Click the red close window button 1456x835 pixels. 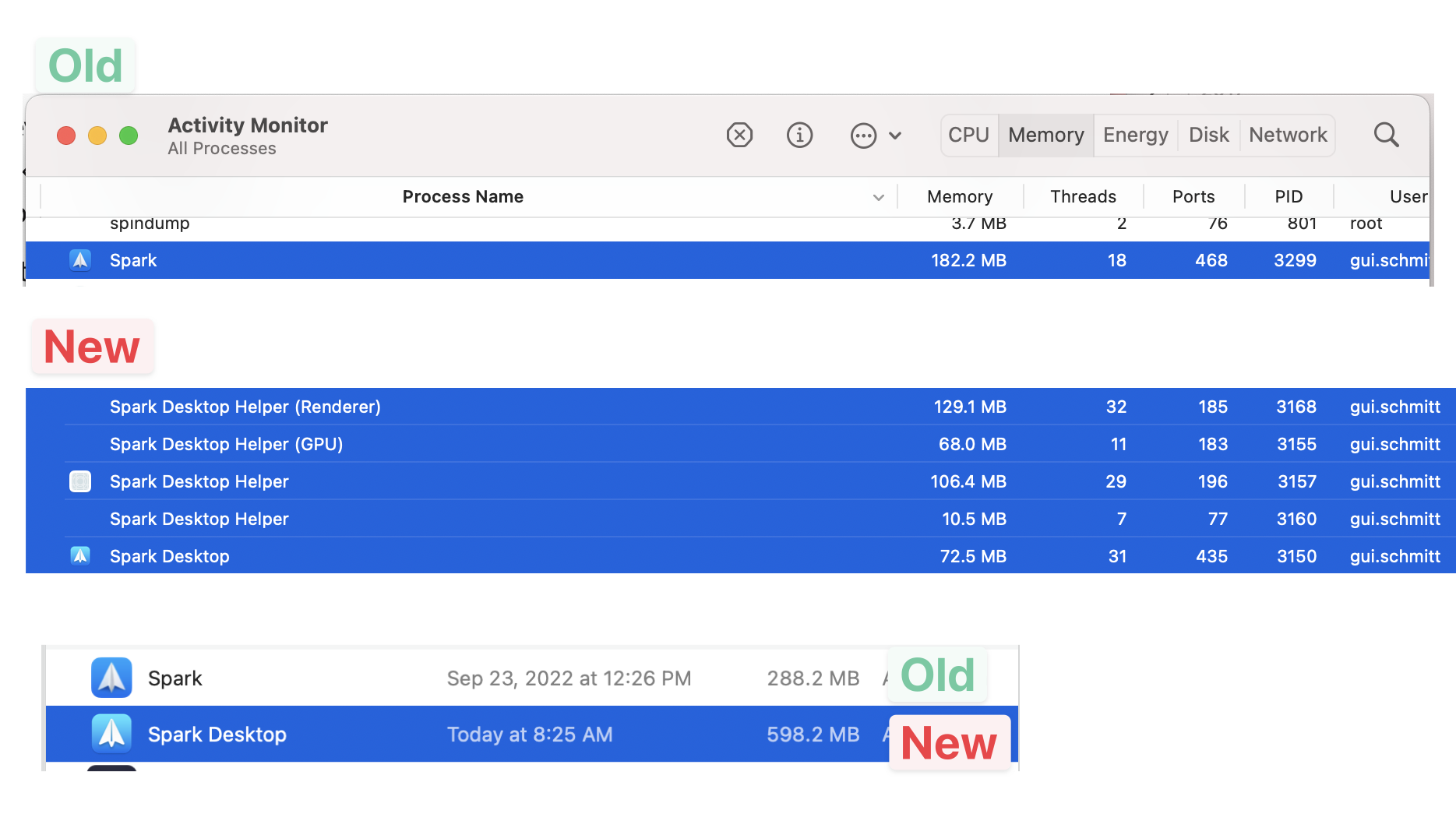point(66,136)
